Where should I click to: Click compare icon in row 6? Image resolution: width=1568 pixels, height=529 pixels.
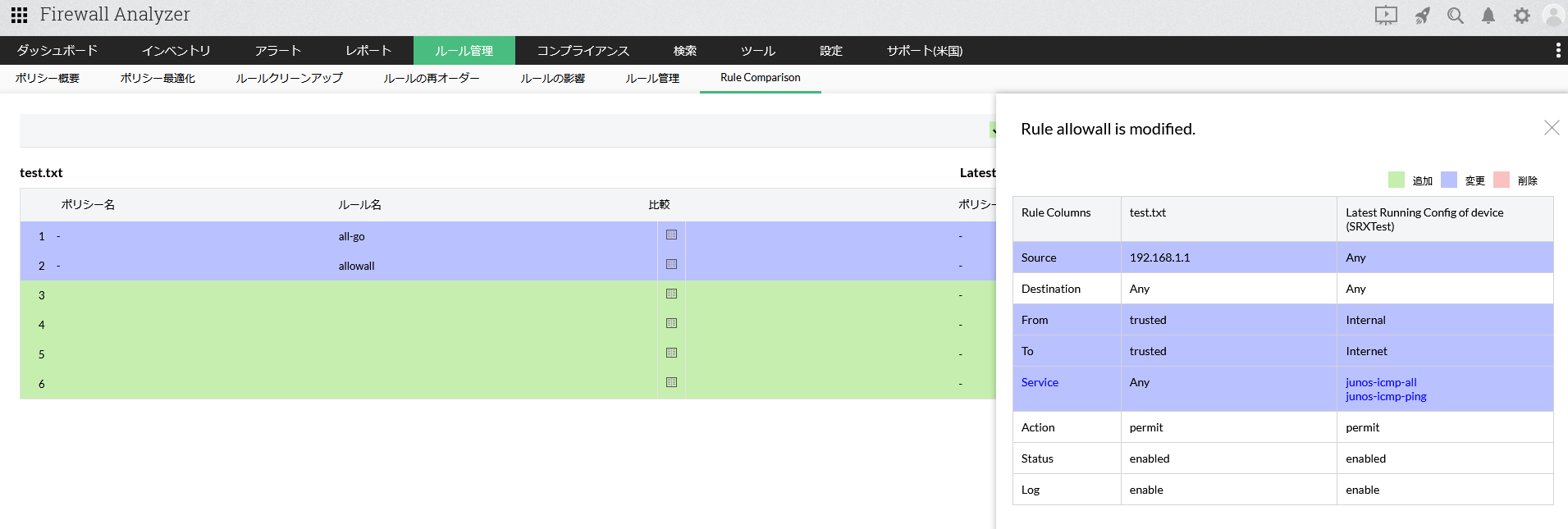tap(671, 383)
